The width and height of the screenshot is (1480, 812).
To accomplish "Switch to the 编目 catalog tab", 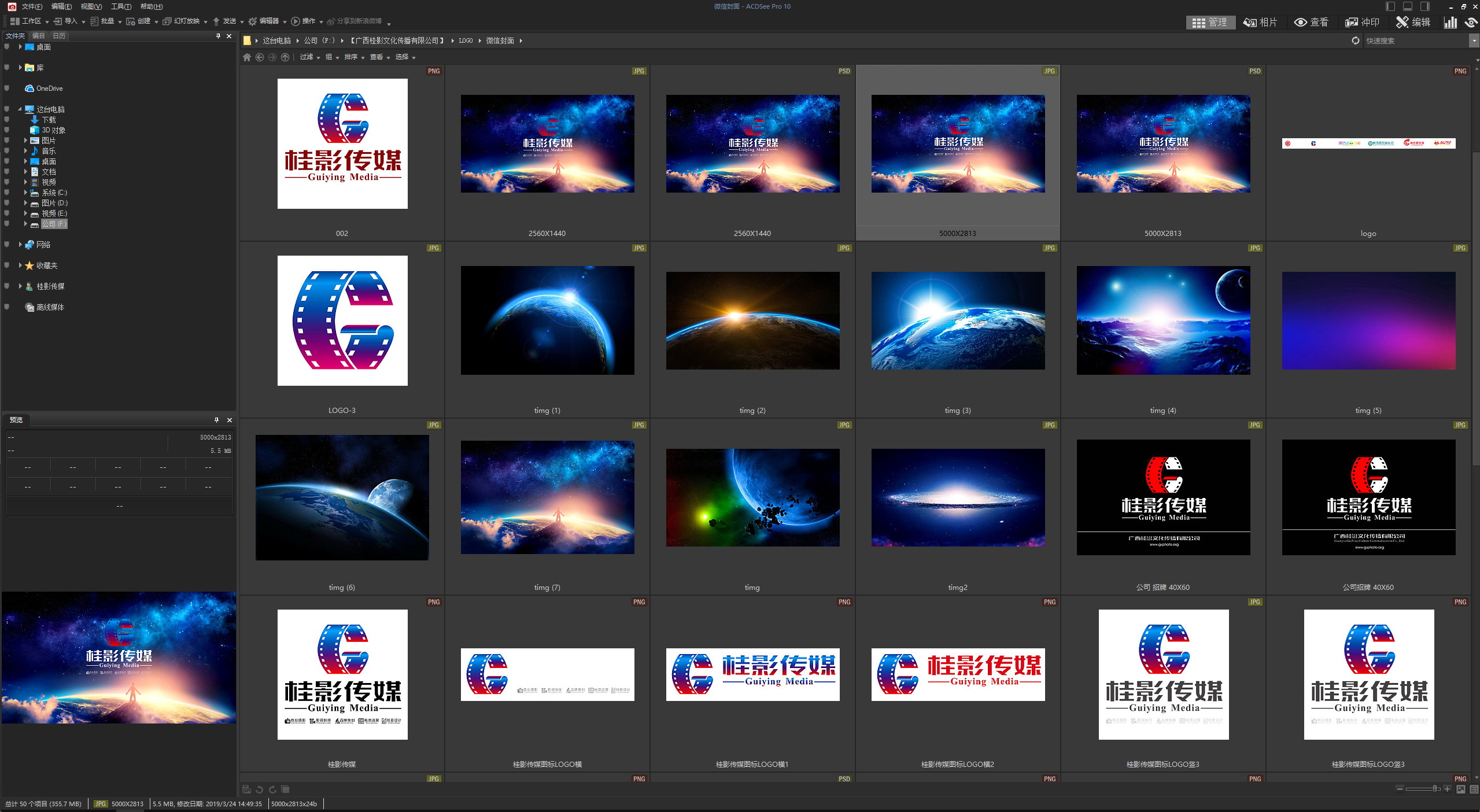I will pos(39,36).
